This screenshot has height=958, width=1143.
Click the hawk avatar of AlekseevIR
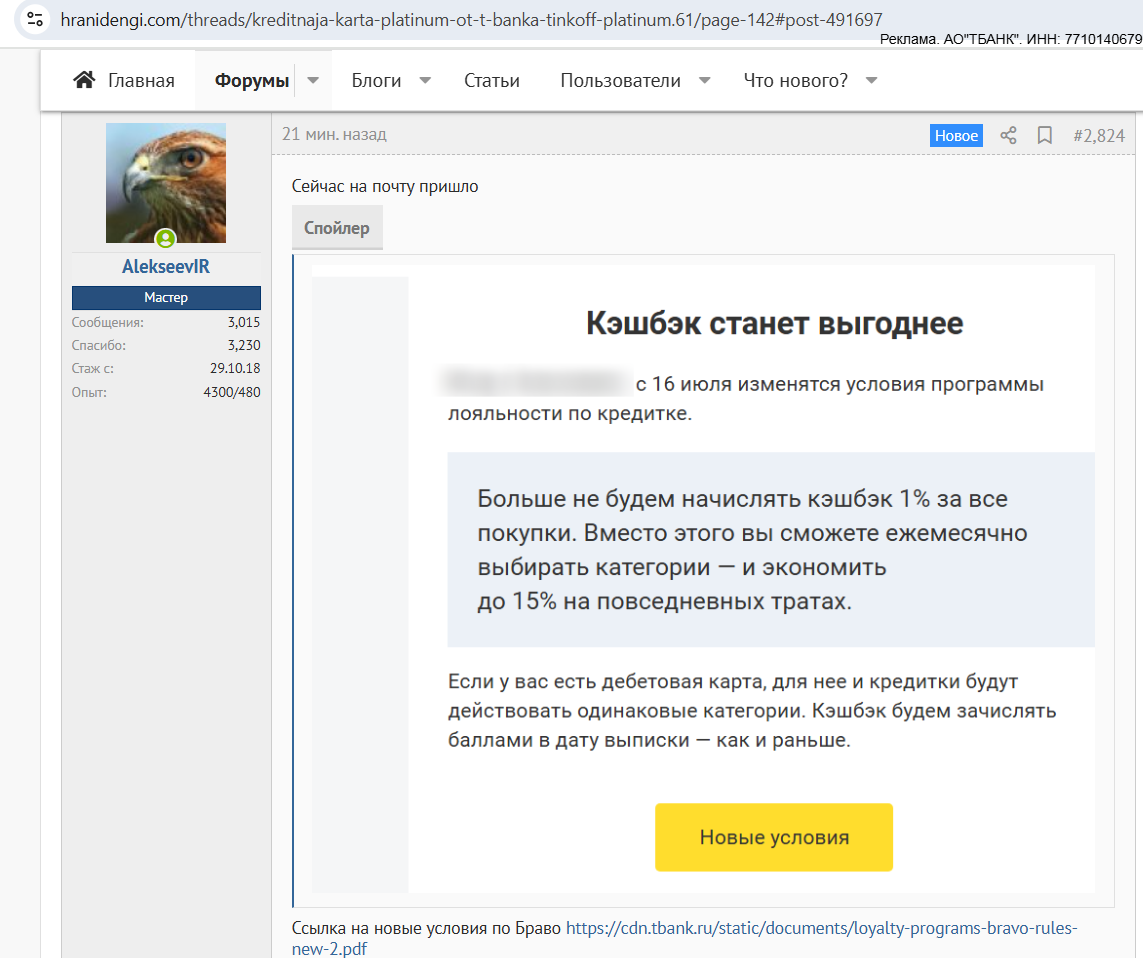[165, 182]
